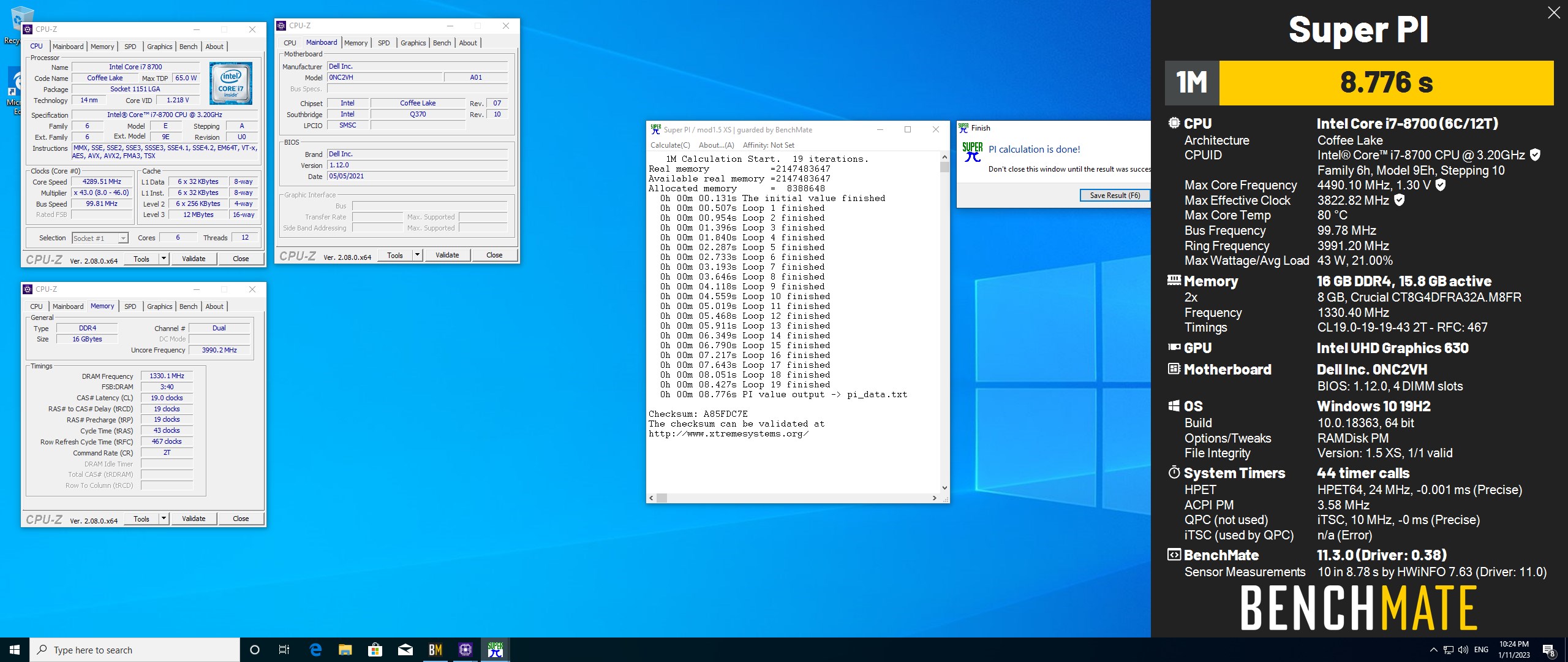The height and width of the screenshot is (662, 1568).
Task: Open the BenchMate app in the taskbar
Action: click(x=435, y=650)
